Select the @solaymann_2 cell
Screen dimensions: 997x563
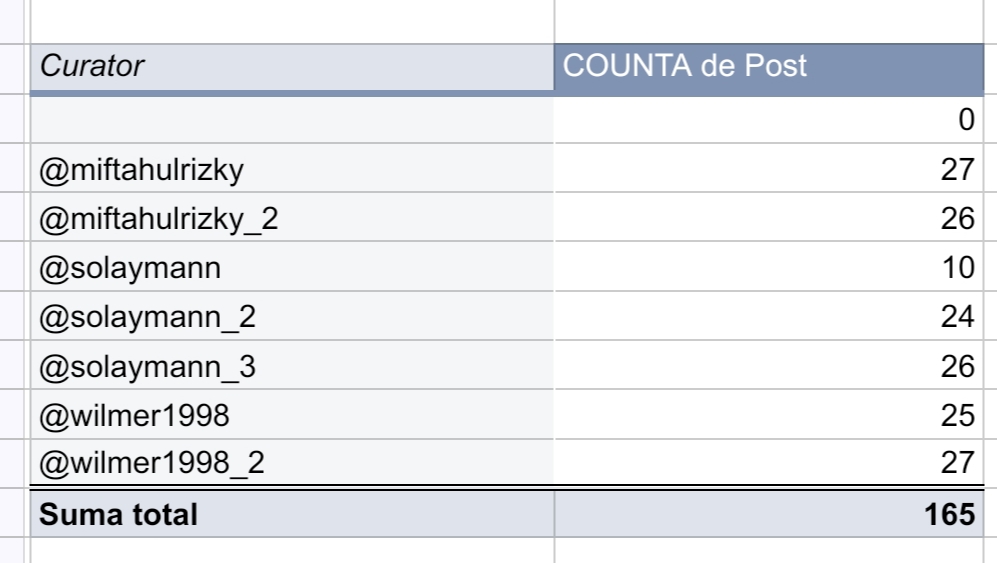point(292,316)
